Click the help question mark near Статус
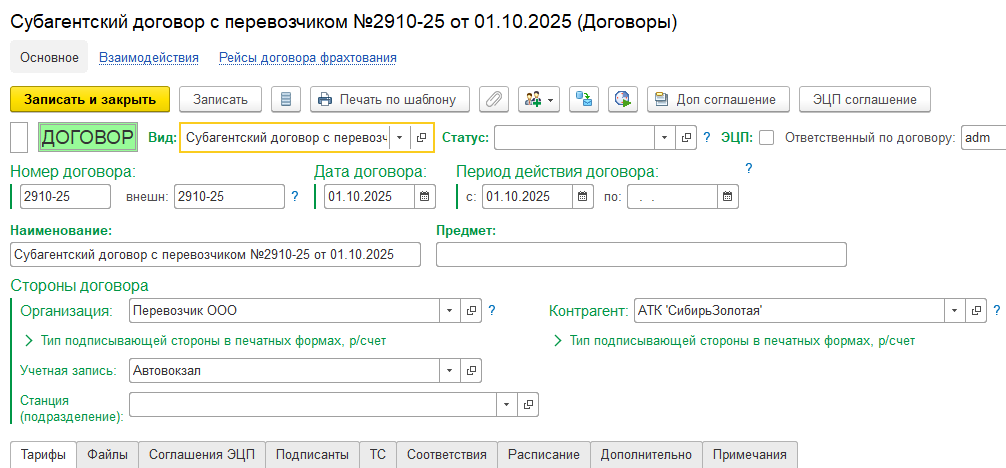The image size is (1006, 468). [x=707, y=138]
